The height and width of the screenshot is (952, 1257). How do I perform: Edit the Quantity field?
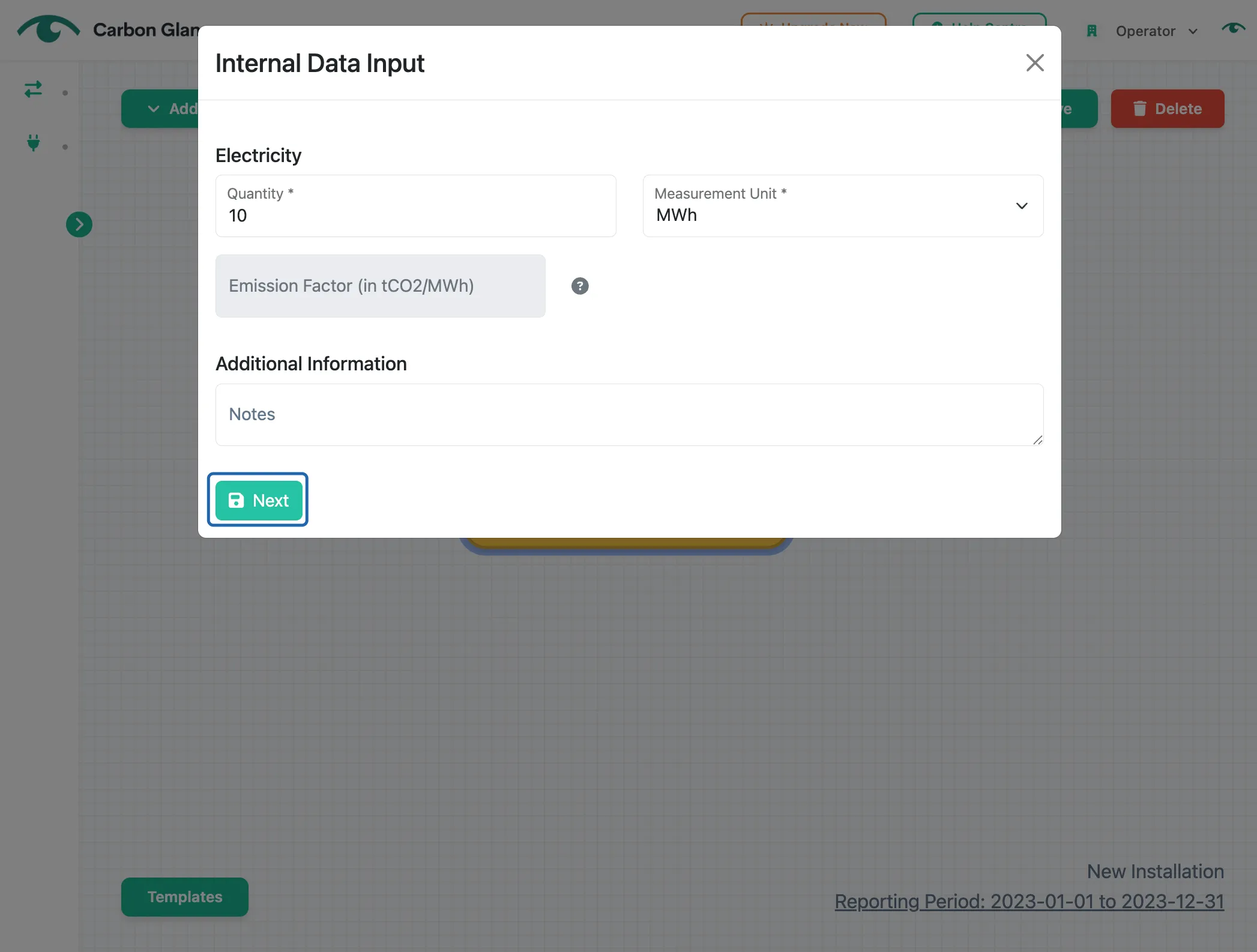point(415,206)
